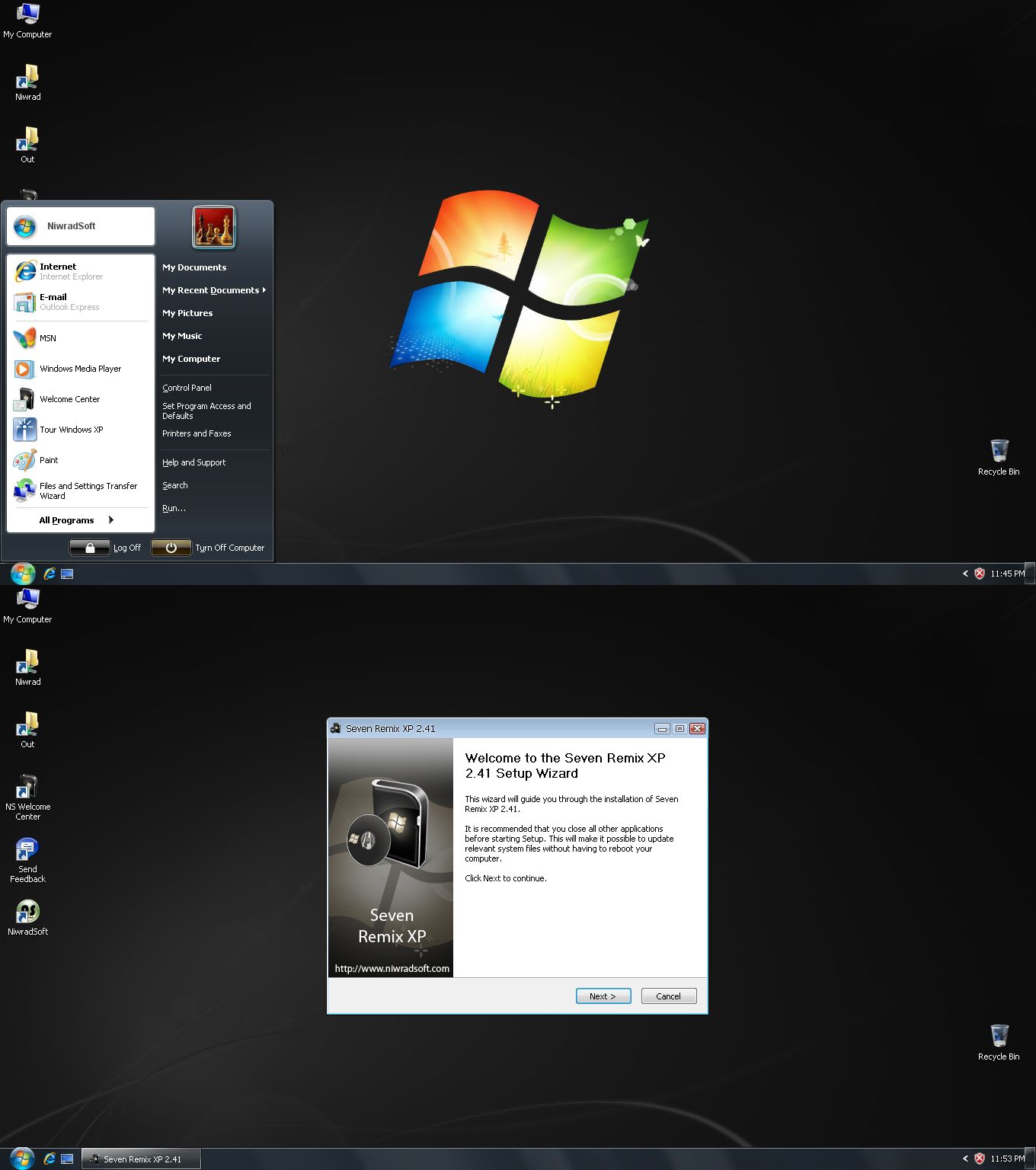Viewport: 1036px width, 1170px height.
Task: Launch Windows Media Player from Start menu
Action: tap(81, 369)
